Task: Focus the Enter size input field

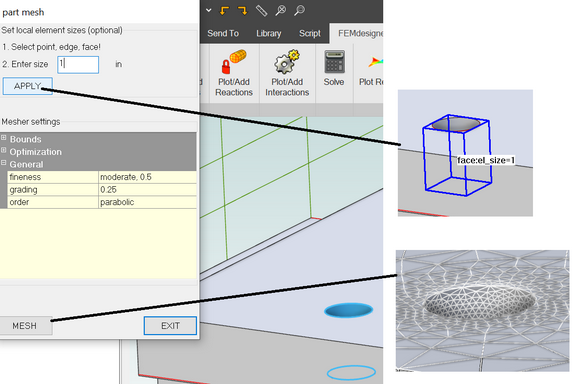Action: coord(78,65)
